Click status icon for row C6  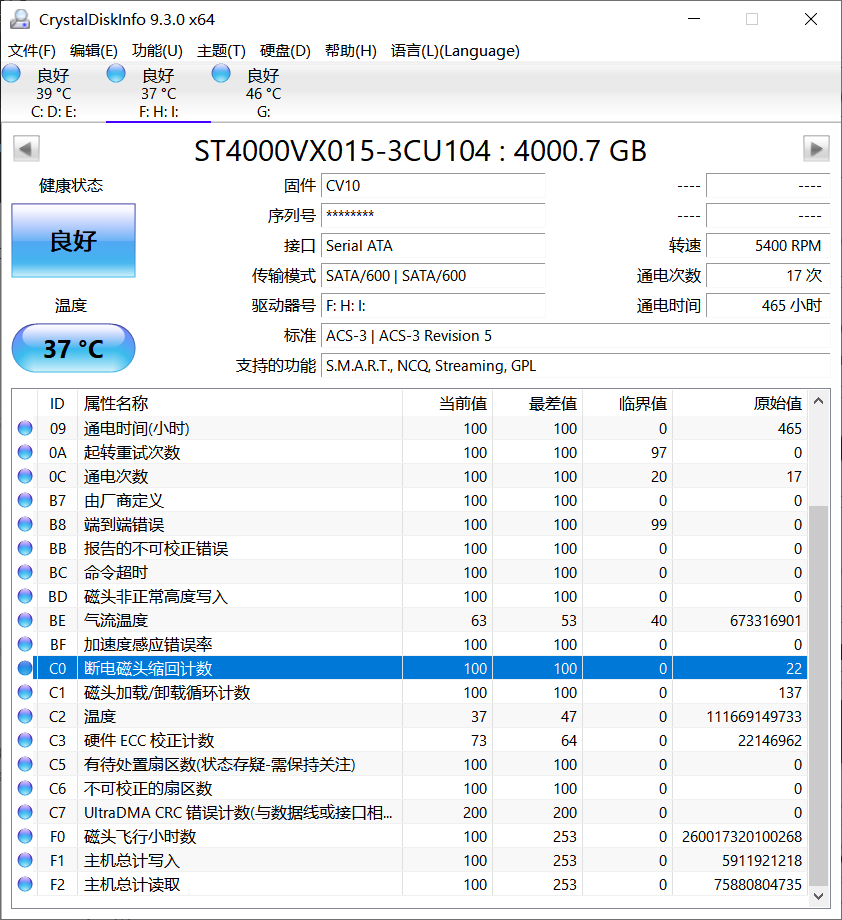(25, 789)
